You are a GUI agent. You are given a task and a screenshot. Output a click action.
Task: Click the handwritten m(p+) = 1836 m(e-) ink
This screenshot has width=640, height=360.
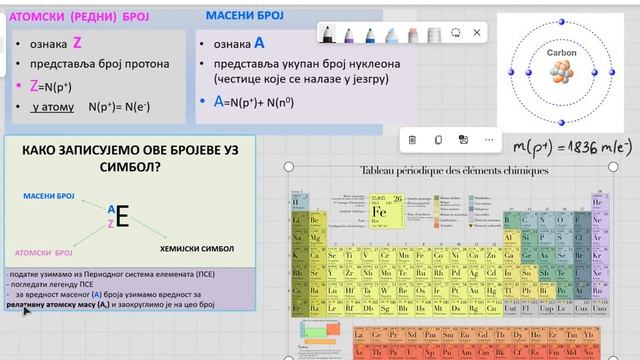click(573, 147)
